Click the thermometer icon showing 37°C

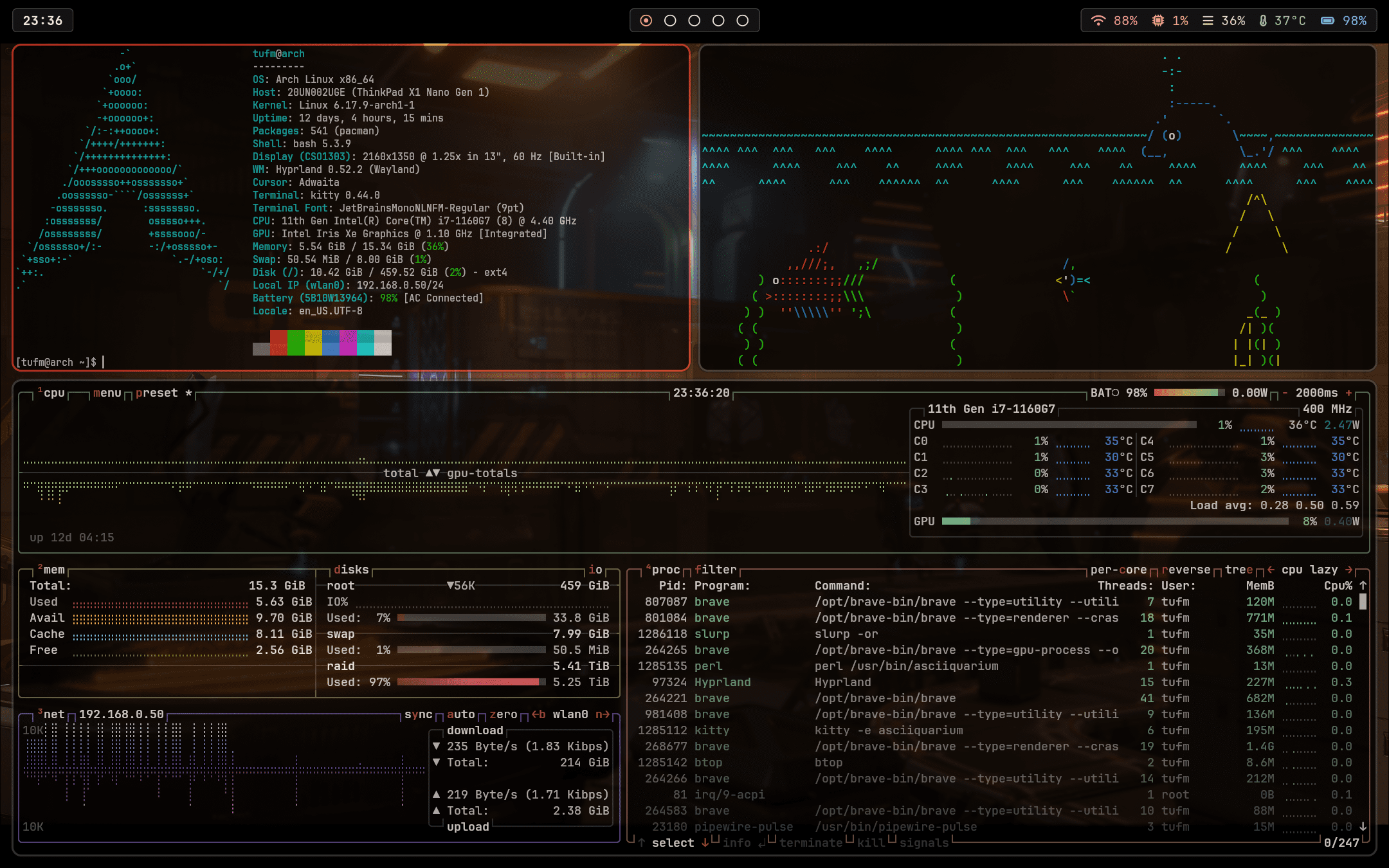(1263, 21)
